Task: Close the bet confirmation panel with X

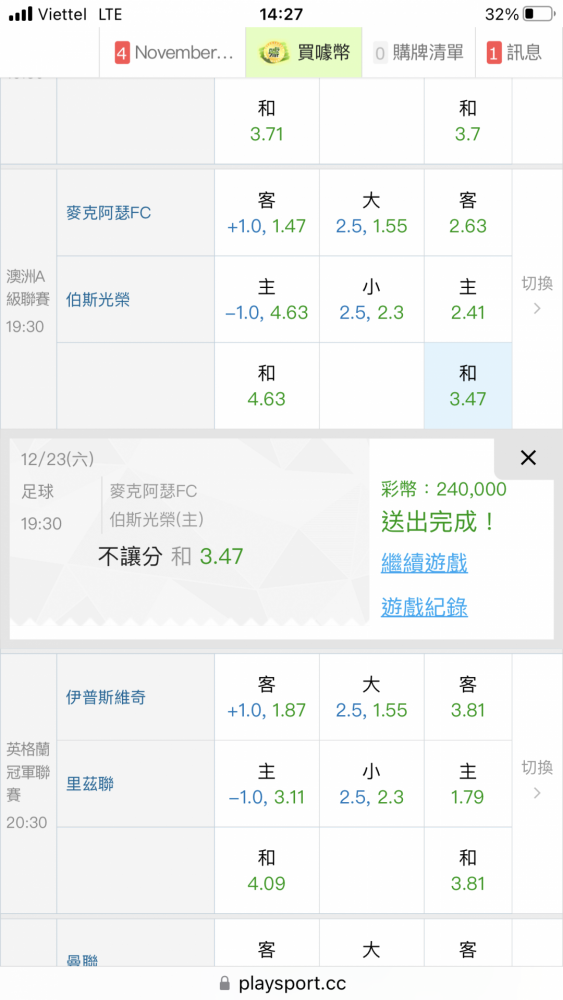Action: click(528, 457)
